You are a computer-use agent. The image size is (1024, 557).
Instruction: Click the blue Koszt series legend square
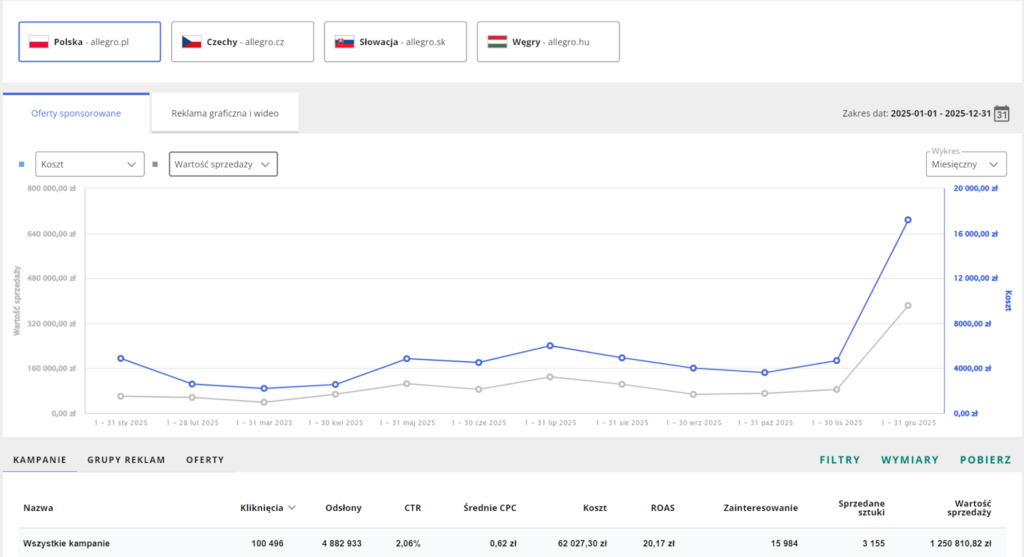pos(23,163)
